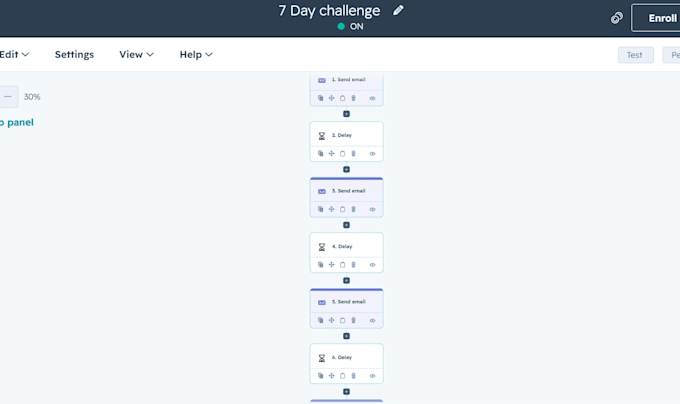Zoom out canvas with minus button
The height and width of the screenshot is (404, 680).
tap(8, 97)
